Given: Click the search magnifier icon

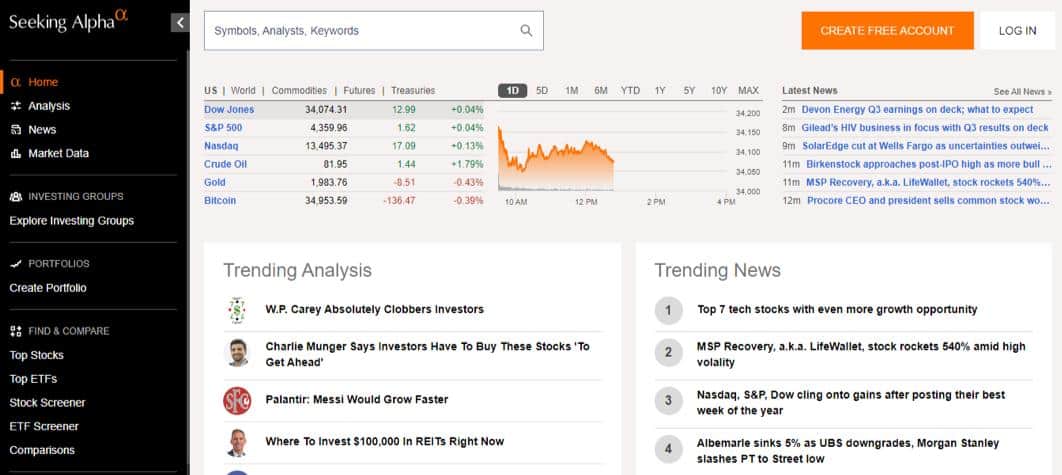Looking at the screenshot, I should (526, 30).
